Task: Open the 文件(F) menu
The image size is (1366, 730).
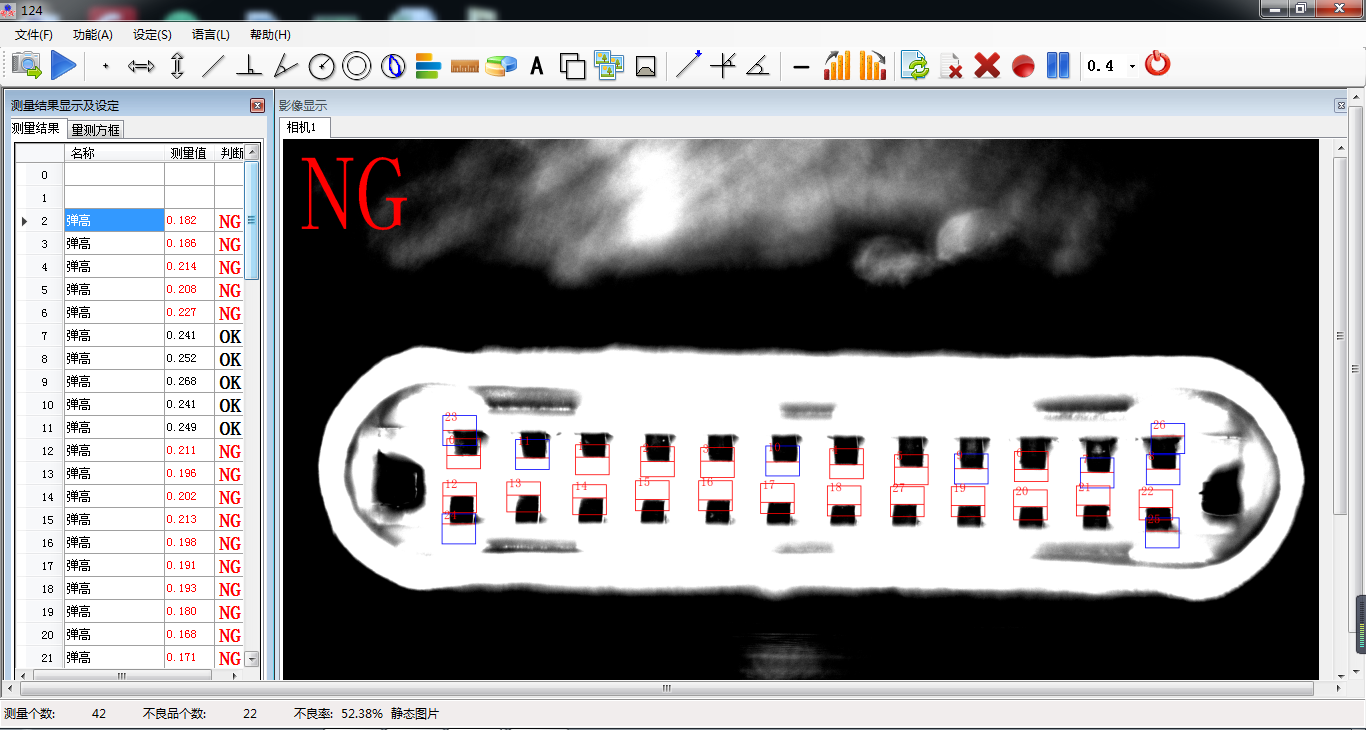Action: [x=34, y=35]
